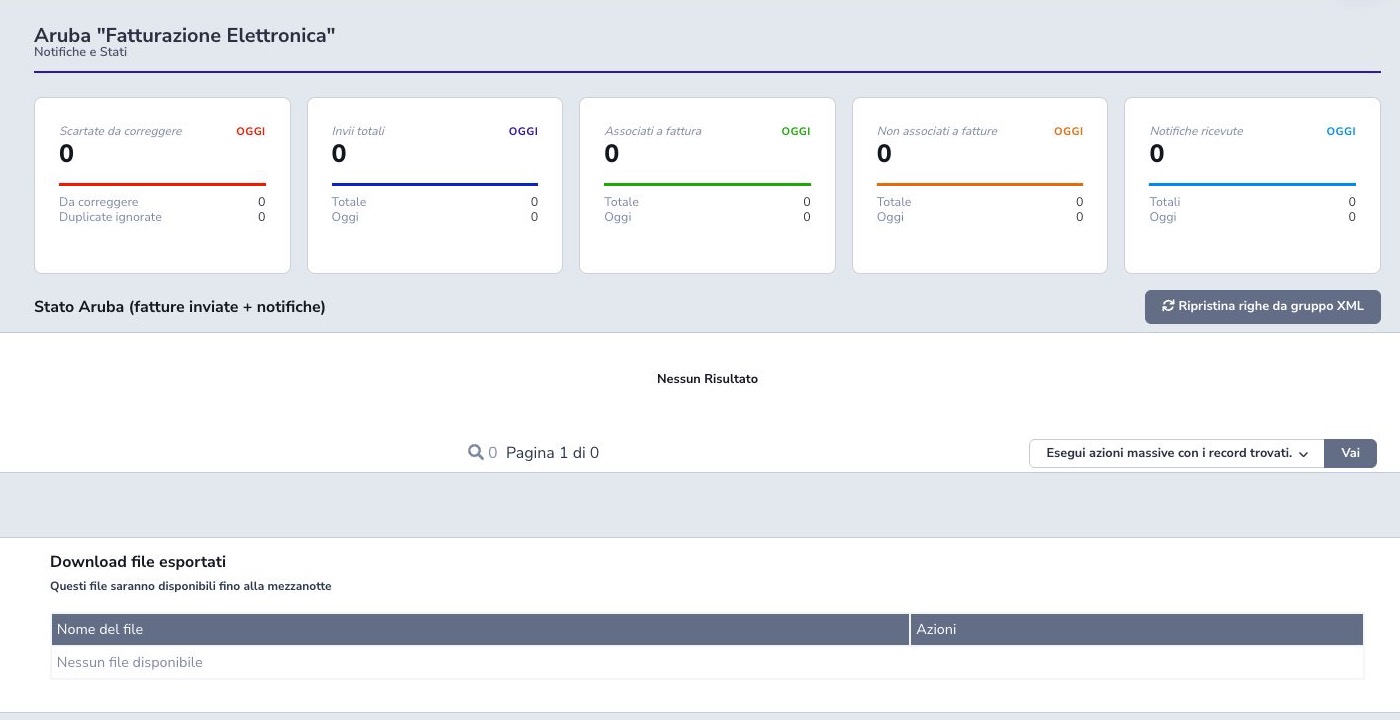The image size is (1400, 720).
Task: Click the Notifiche ricevute card title
Action: (x=1196, y=131)
